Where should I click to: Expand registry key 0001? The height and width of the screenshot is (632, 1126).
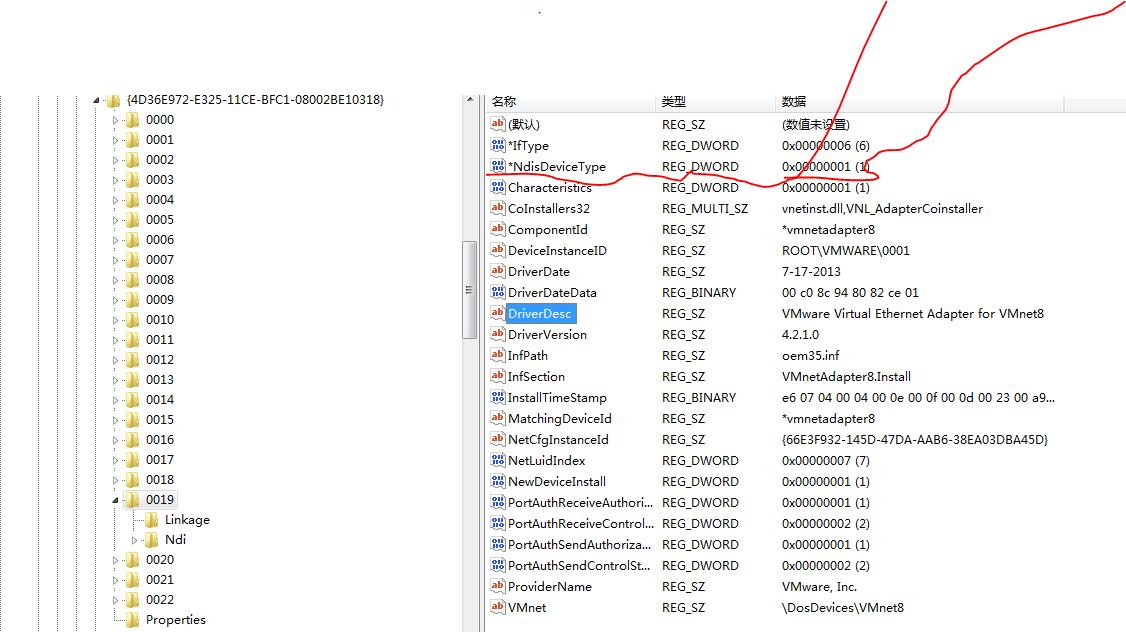pos(115,141)
